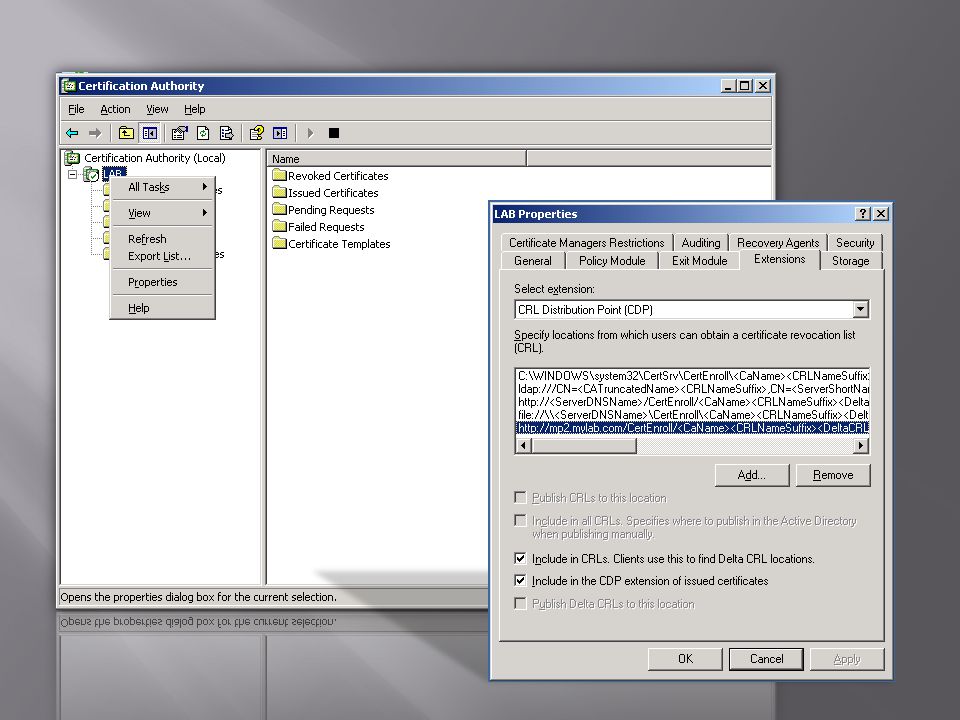
Task: Toggle 'Include in the CDP extension' checkbox
Action: [520, 580]
